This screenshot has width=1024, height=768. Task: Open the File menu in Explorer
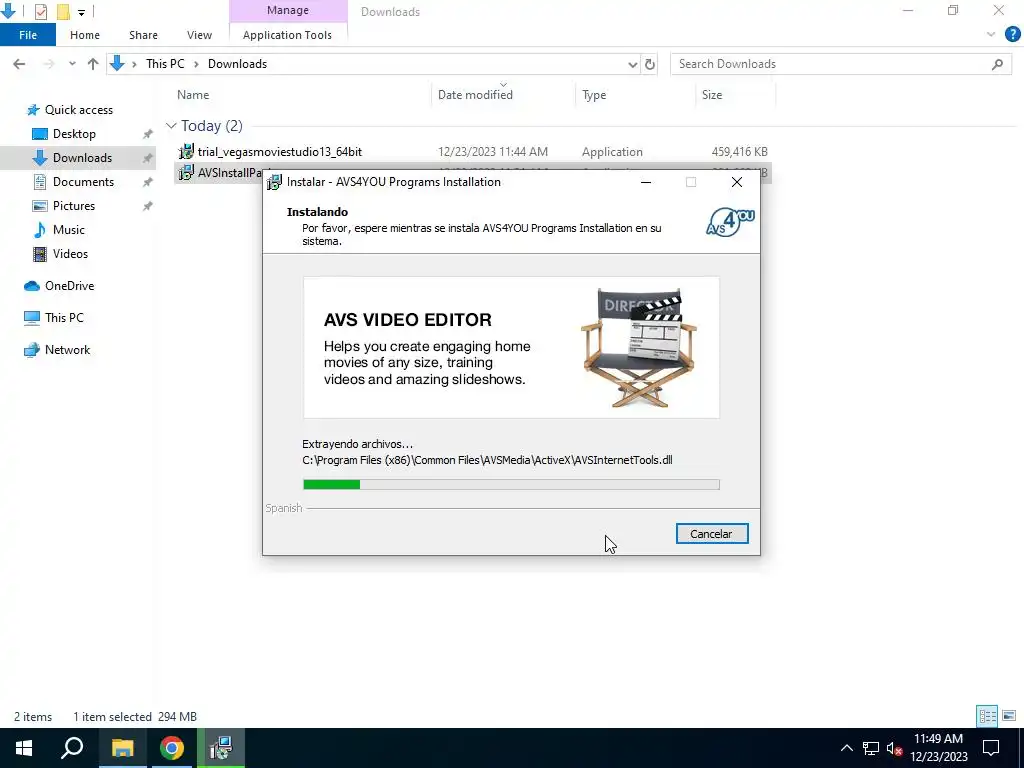pos(28,35)
